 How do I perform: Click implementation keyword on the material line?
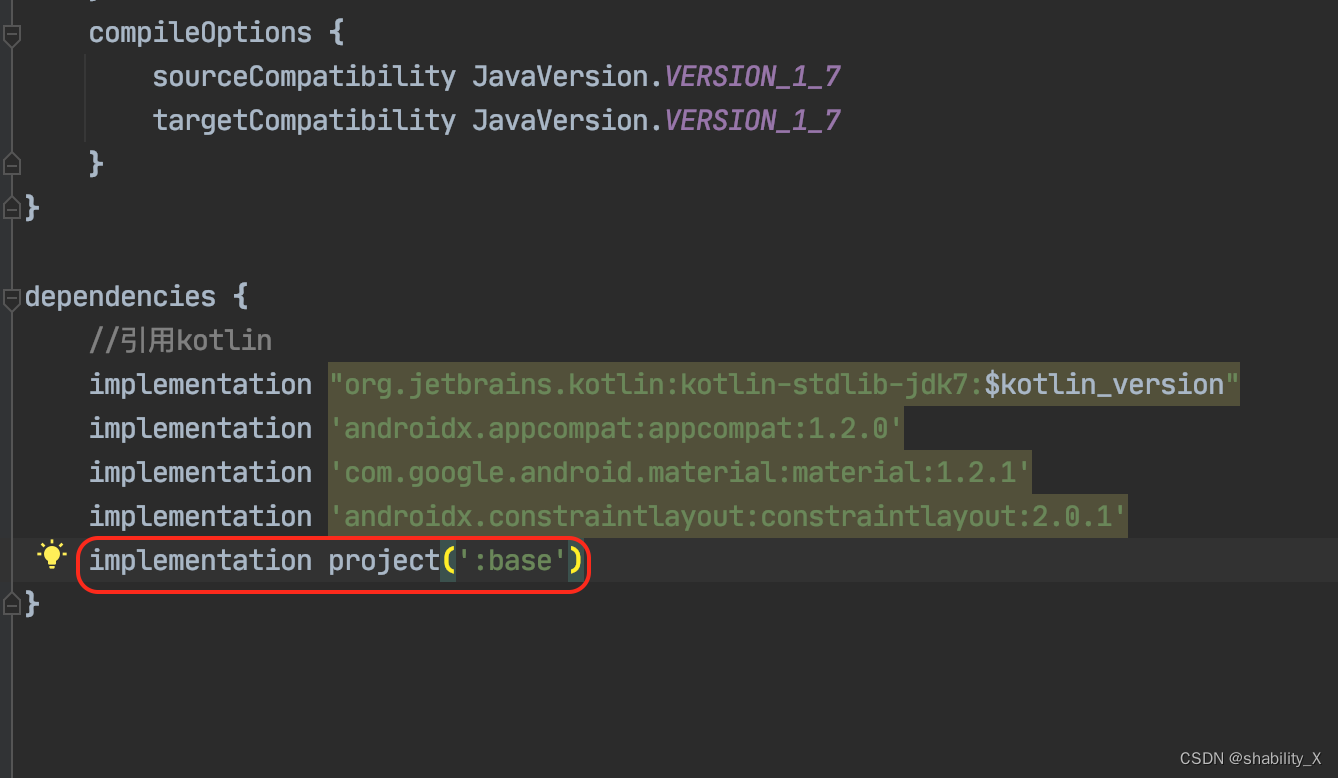[200, 472]
